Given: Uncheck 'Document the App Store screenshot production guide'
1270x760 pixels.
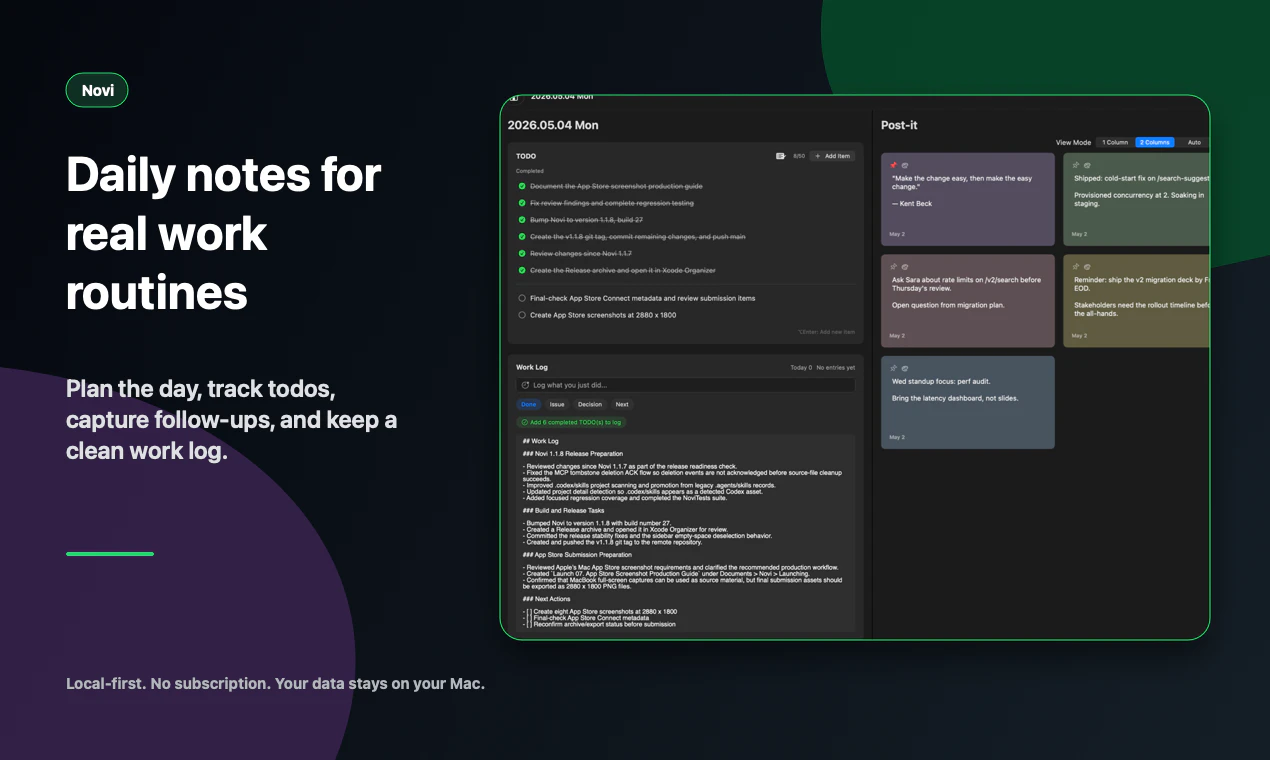Looking at the screenshot, I should (522, 186).
